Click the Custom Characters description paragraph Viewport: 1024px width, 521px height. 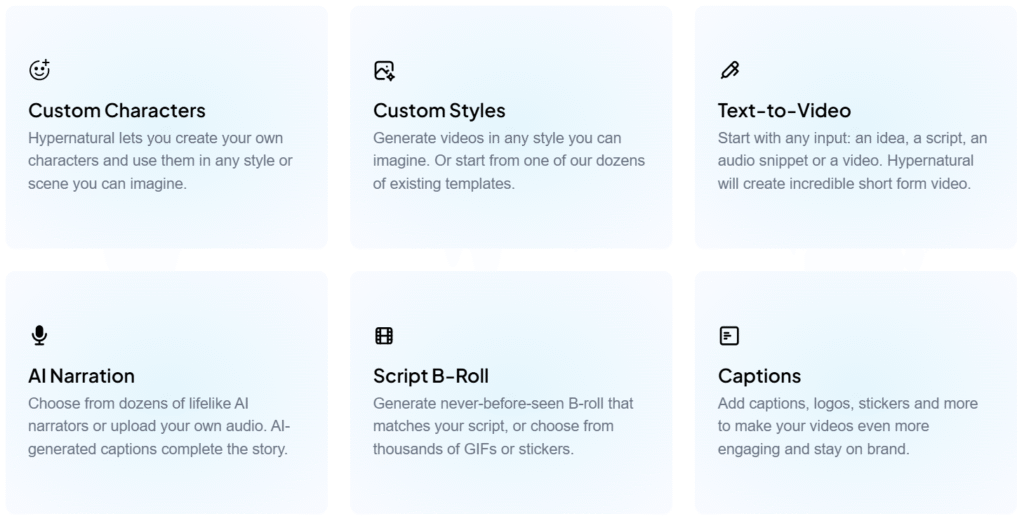[160, 161]
